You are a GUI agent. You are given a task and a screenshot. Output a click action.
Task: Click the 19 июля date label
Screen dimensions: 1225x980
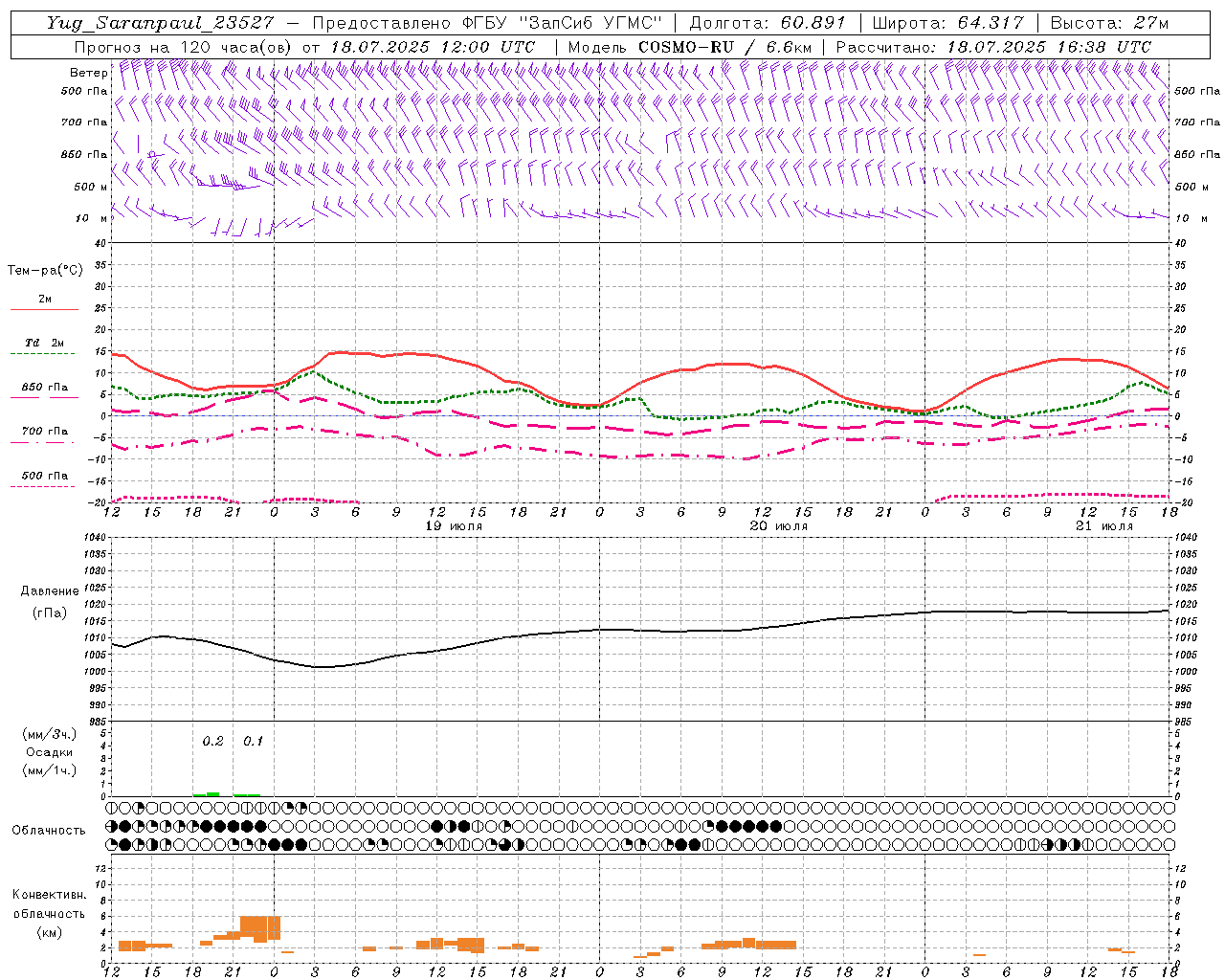click(x=454, y=526)
